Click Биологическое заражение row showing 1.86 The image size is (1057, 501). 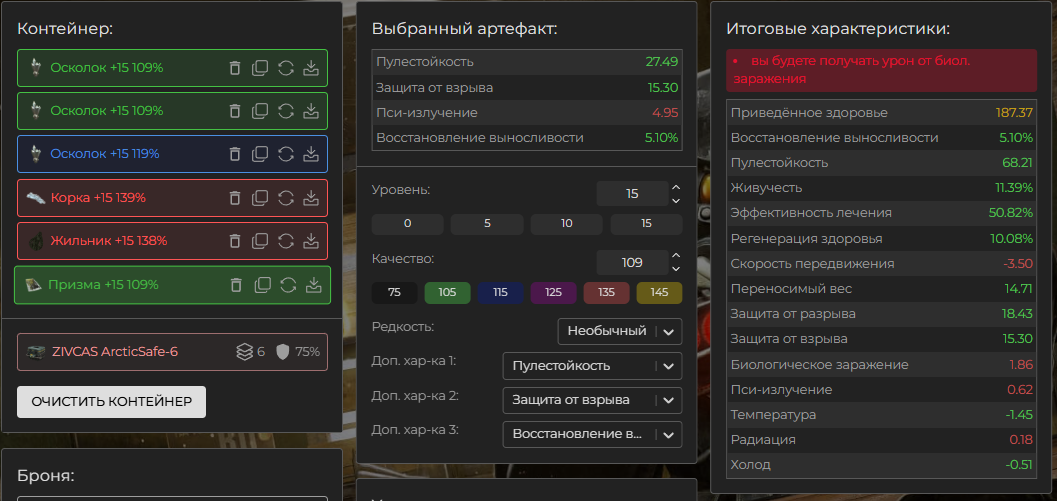click(881, 365)
